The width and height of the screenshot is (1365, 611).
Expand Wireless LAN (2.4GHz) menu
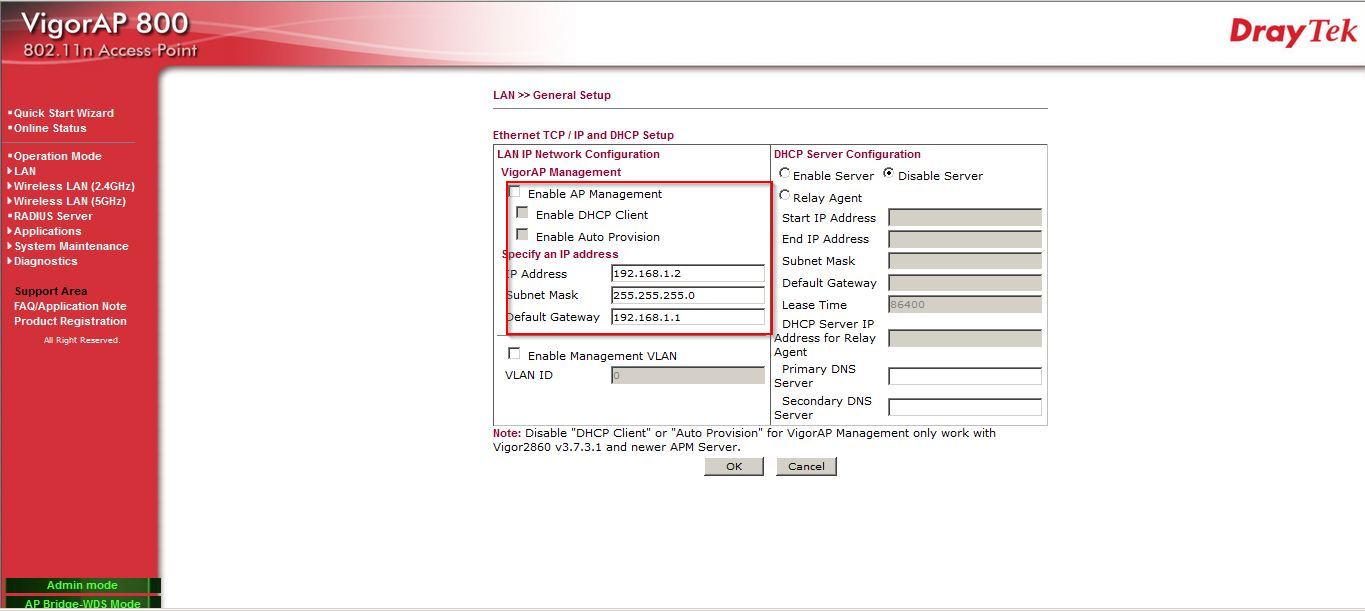tap(73, 186)
